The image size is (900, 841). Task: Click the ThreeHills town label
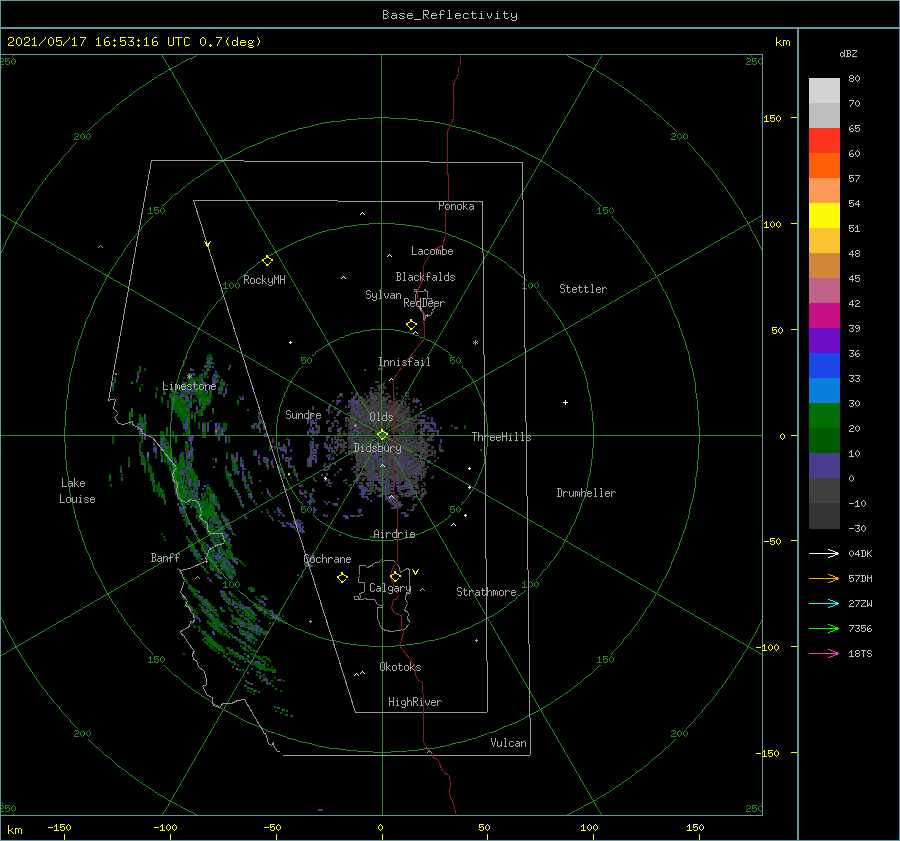[x=502, y=437]
